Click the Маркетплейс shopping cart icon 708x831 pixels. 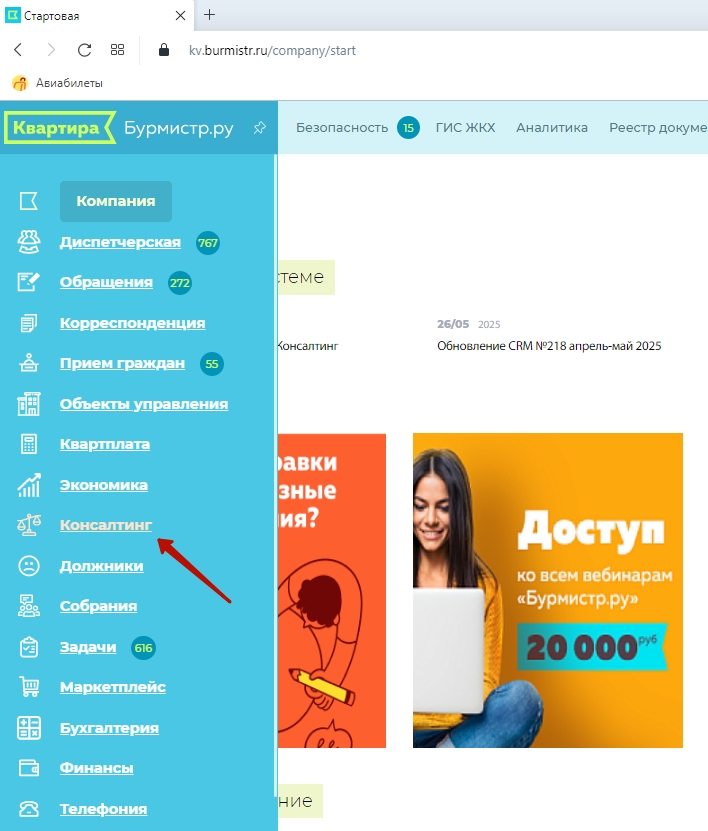pyautogui.click(x=29, y=687)
